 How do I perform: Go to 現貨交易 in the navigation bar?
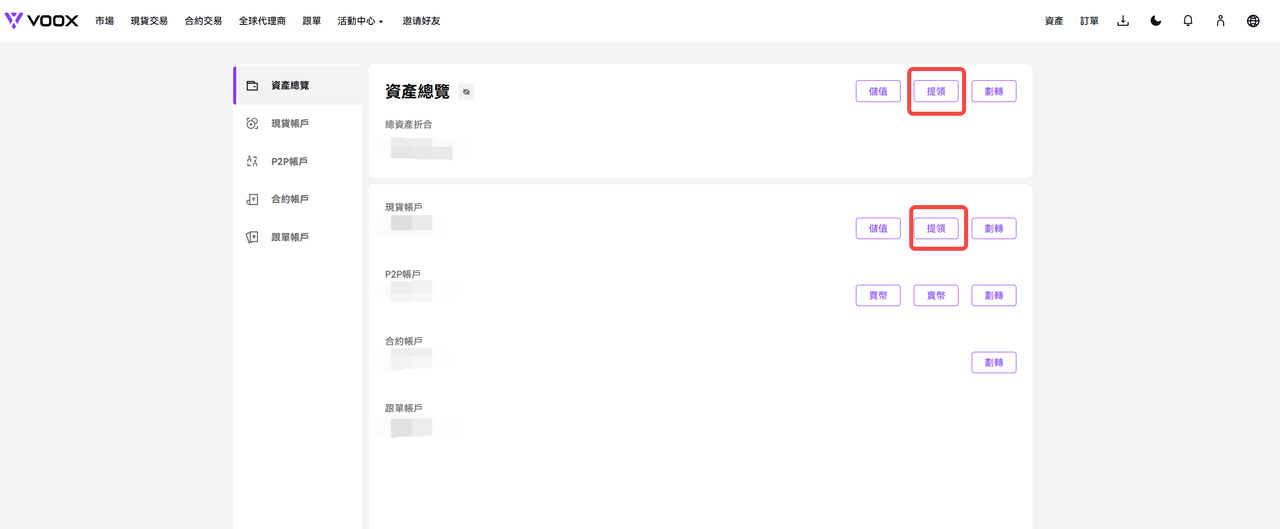pyautogui.click(x=149, y=21)
